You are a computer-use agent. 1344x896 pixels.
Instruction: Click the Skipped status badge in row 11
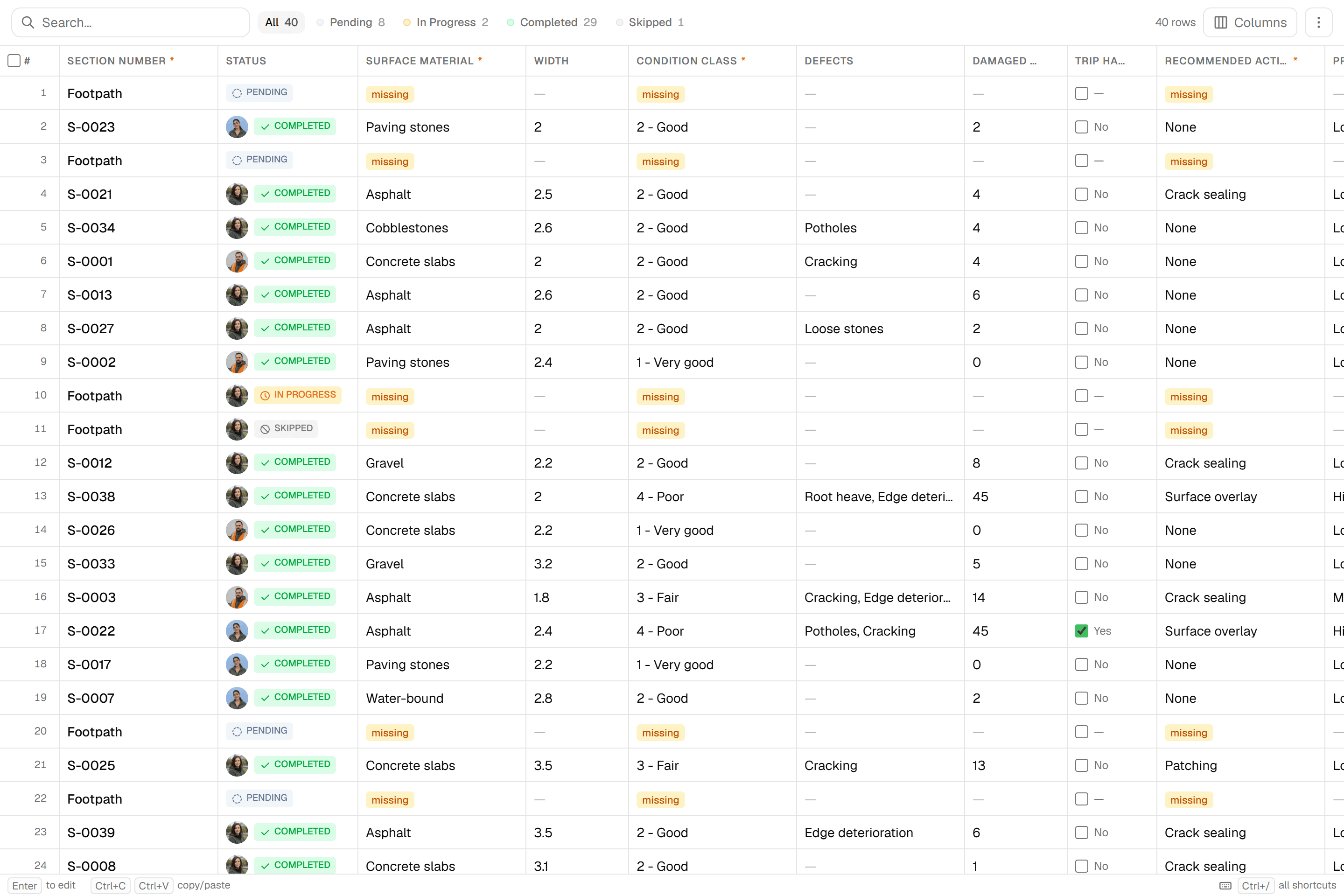286,428
